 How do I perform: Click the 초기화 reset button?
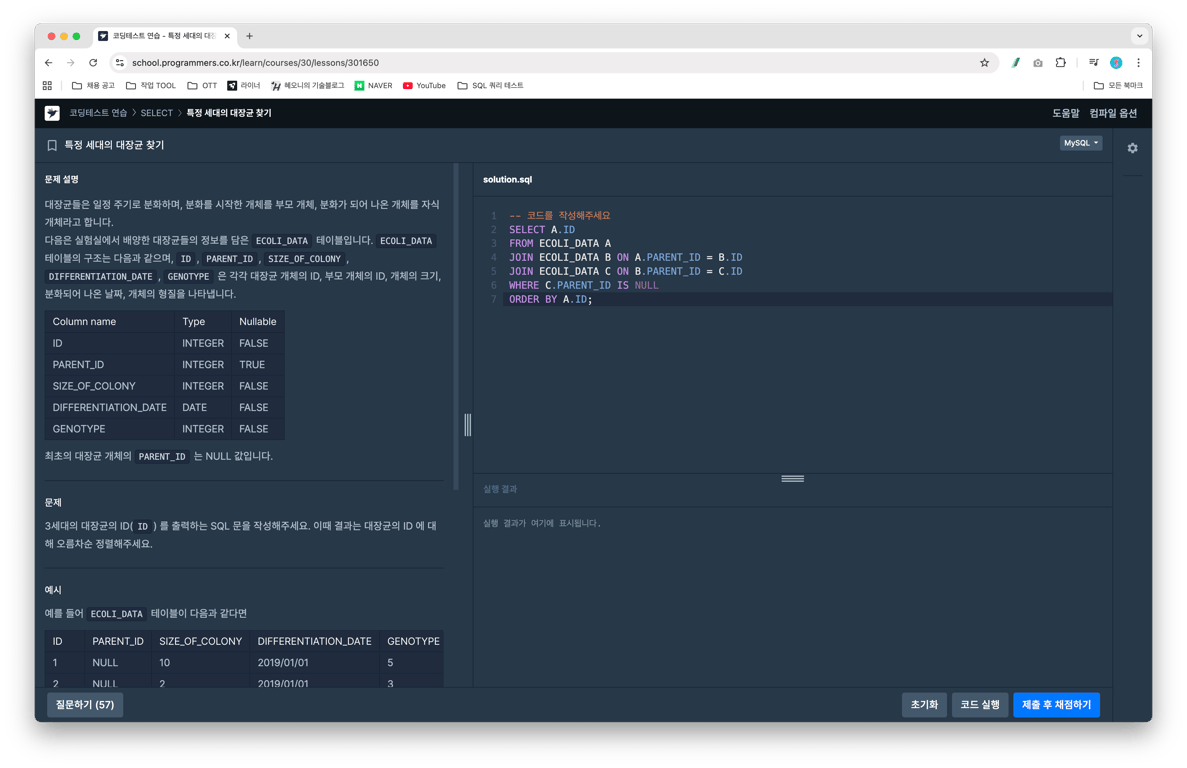[x=924, y=704]
